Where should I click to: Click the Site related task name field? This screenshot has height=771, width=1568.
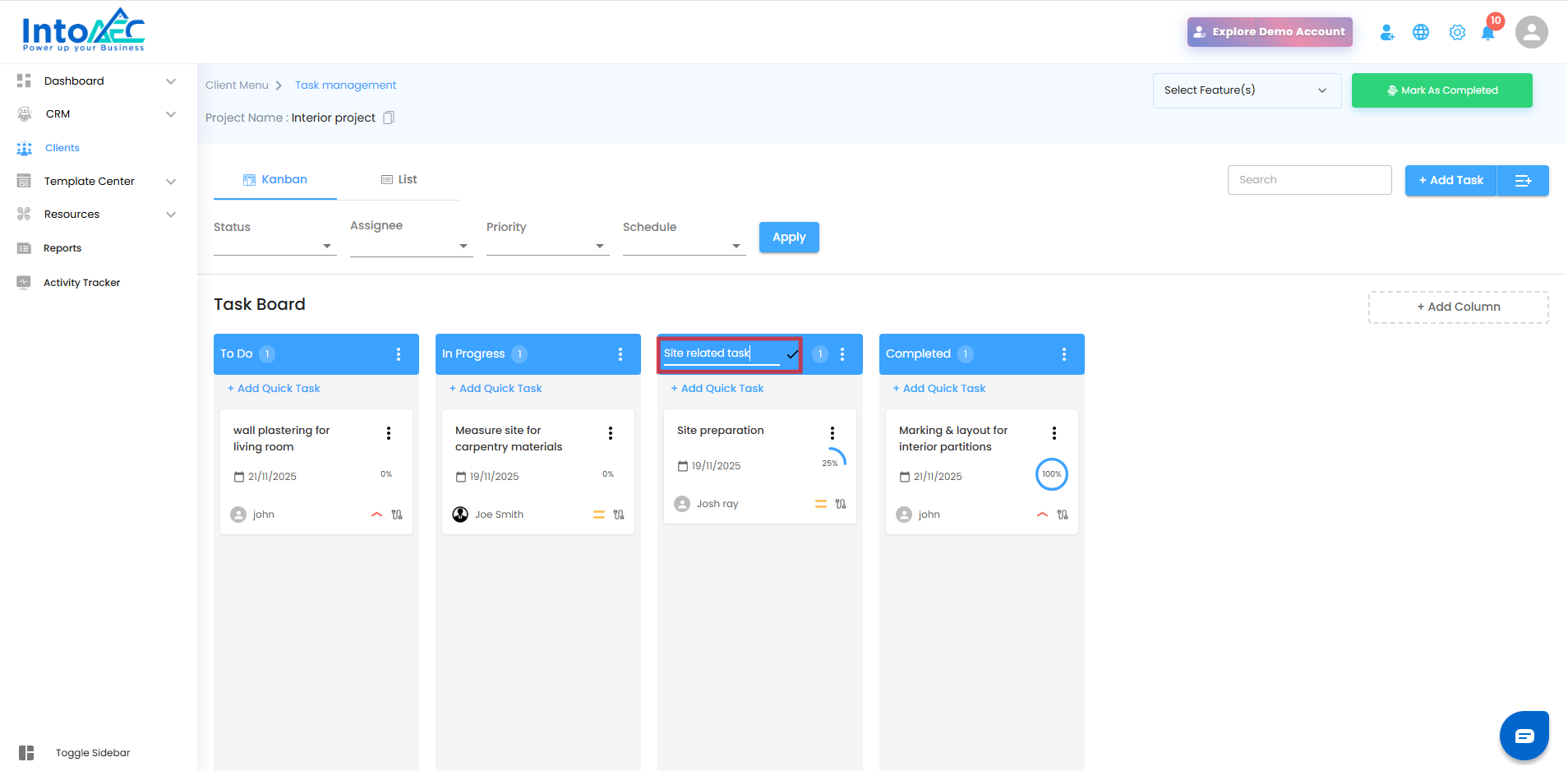[722, 354]
